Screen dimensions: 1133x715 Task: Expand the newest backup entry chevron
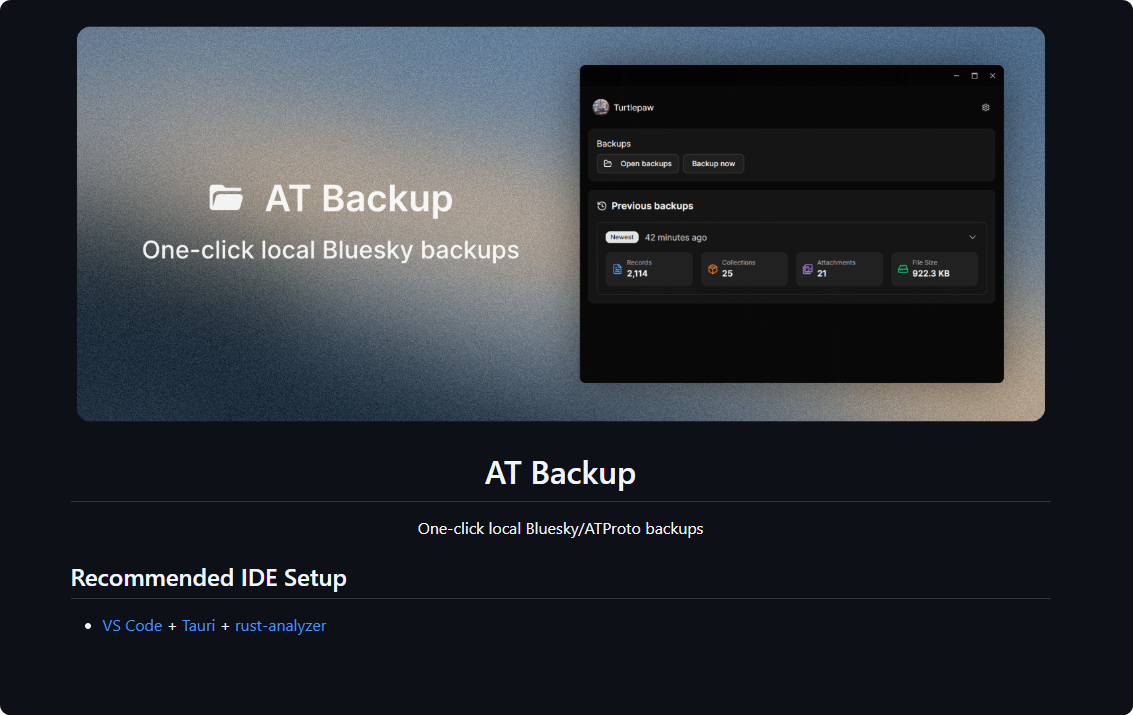point(972,238)
